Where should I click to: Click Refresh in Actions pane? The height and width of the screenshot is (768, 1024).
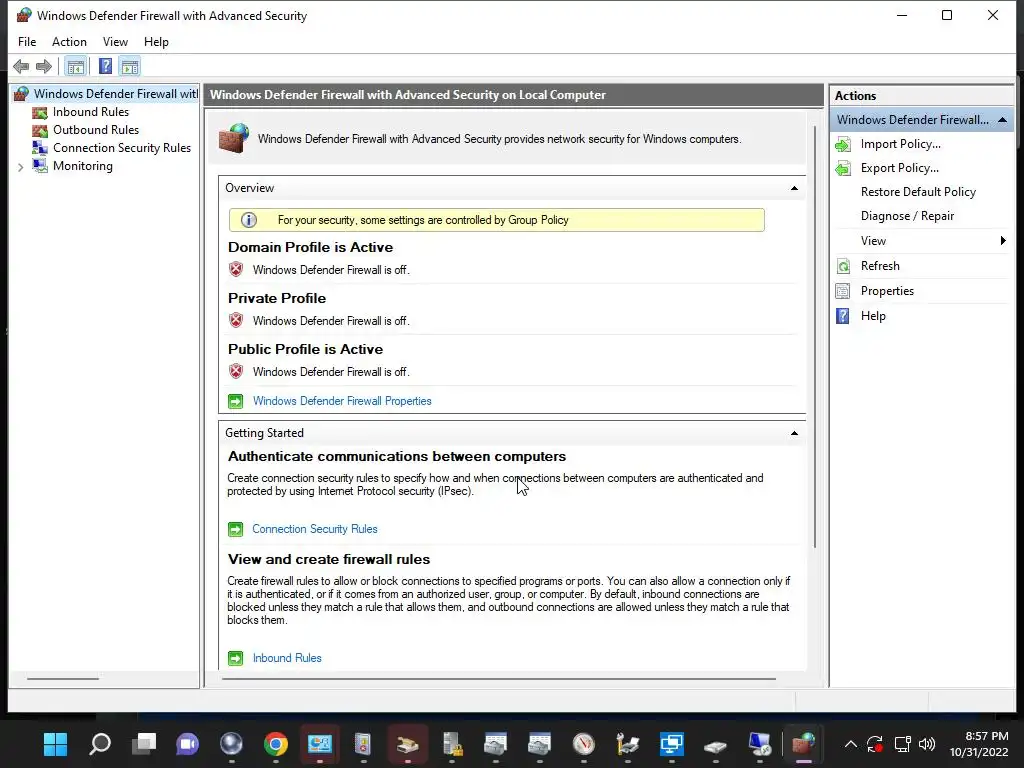point(880,266)
